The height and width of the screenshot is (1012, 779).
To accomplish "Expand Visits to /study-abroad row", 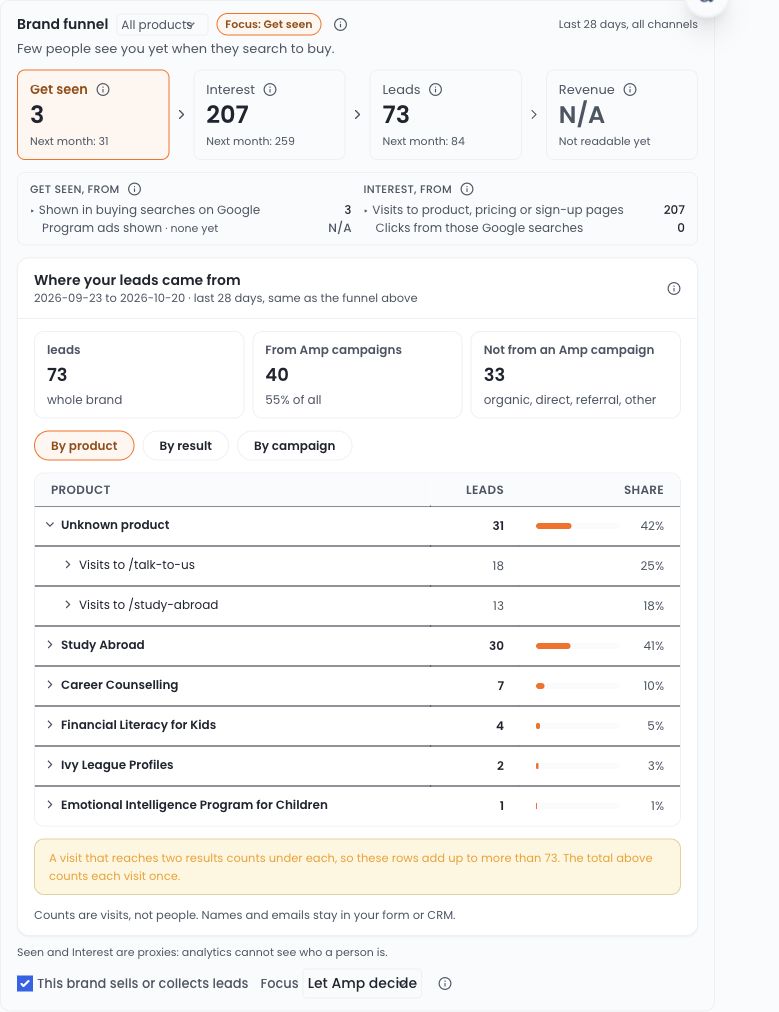I will click(x=68, y=605).
